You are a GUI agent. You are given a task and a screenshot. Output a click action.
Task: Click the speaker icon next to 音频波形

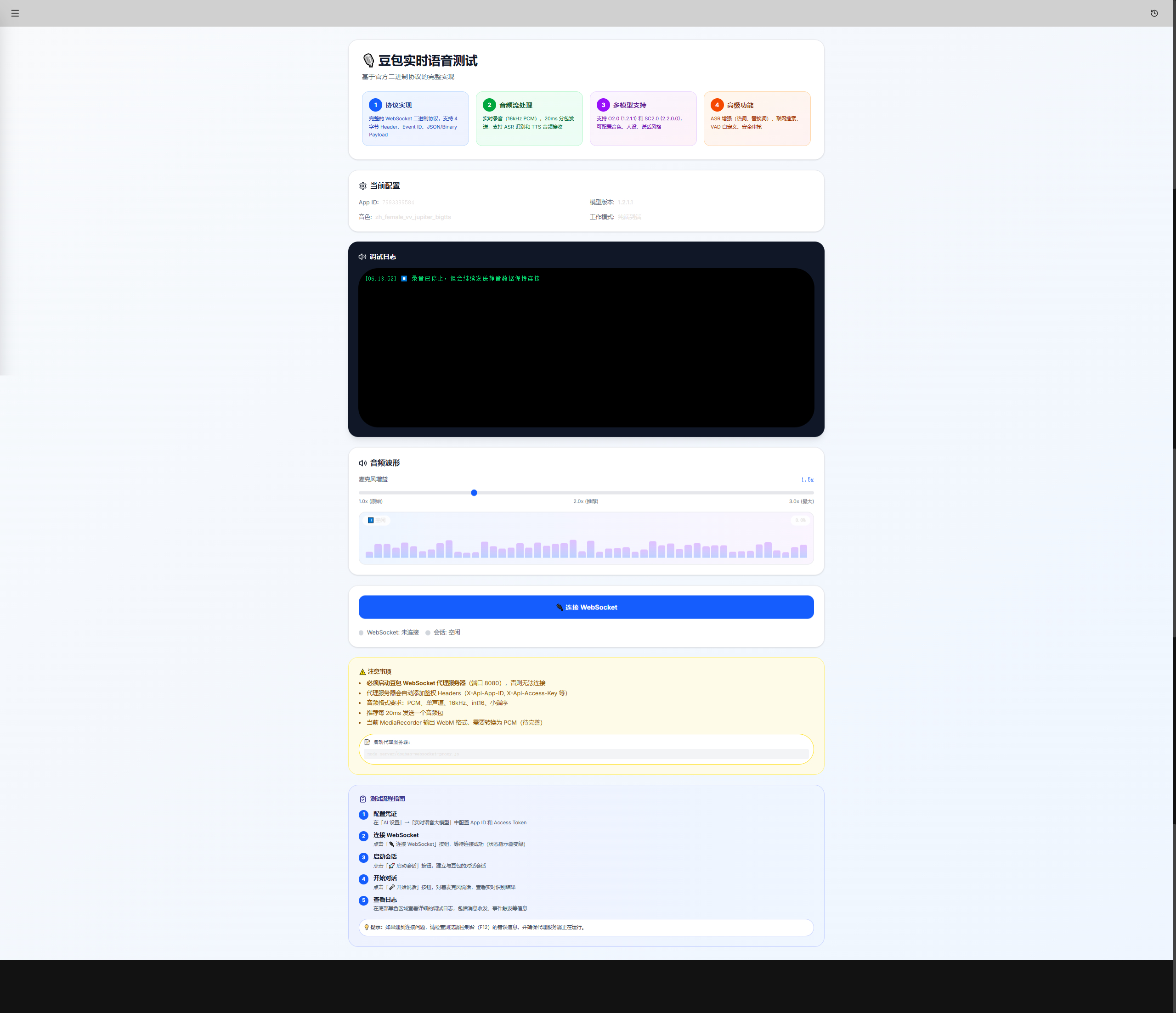362,463
